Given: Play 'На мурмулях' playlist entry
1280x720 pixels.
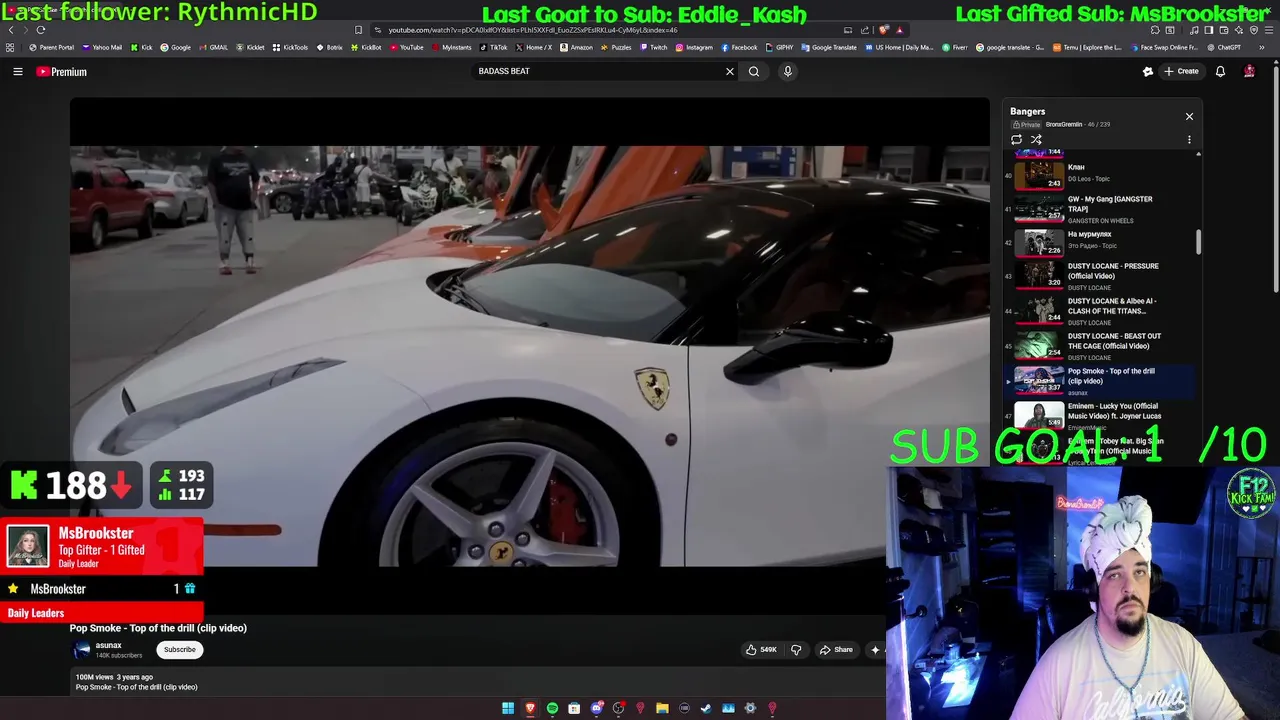Looking at the screenshot, I should [x=1100, y=241].
